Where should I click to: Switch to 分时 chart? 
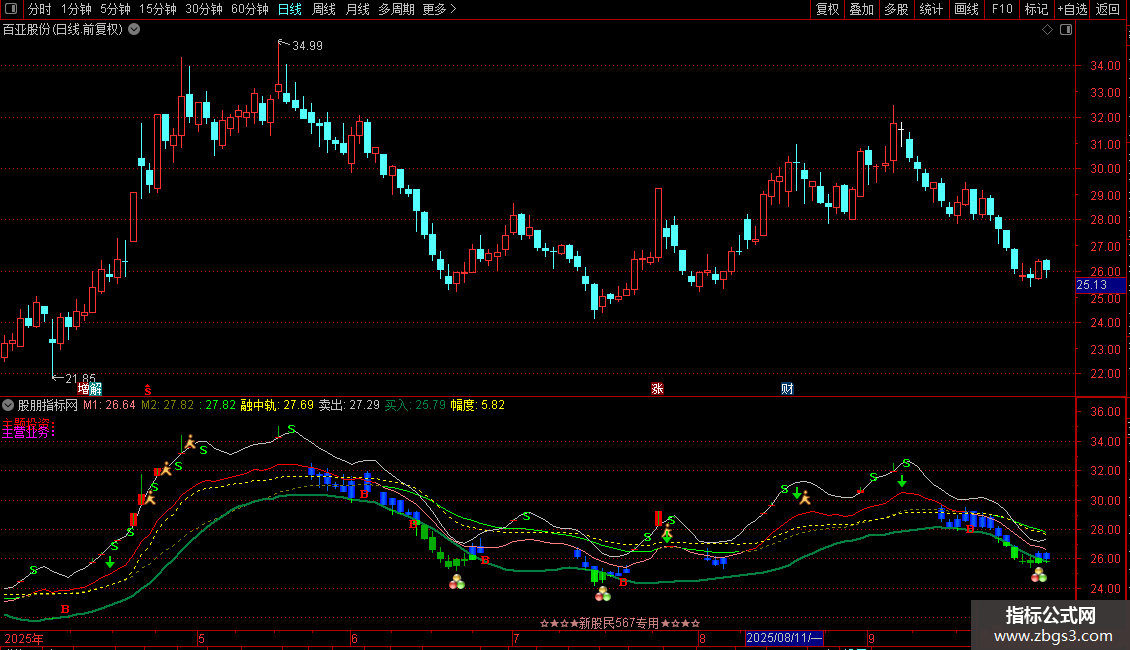tap(40, 9)
